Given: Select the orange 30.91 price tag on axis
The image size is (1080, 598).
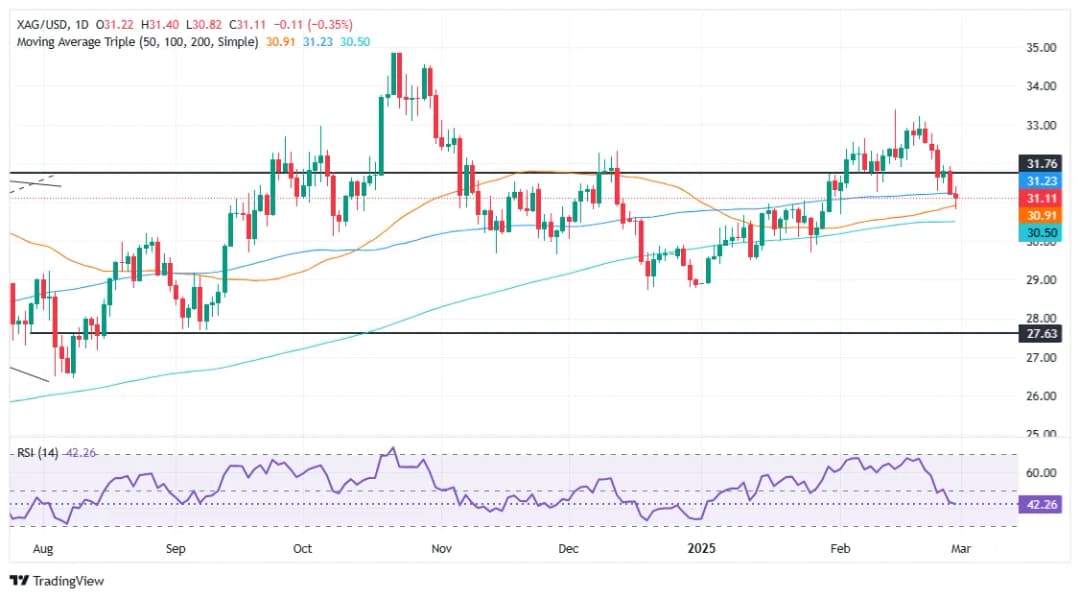Looking at the screenshot, I should [1043, 215].
